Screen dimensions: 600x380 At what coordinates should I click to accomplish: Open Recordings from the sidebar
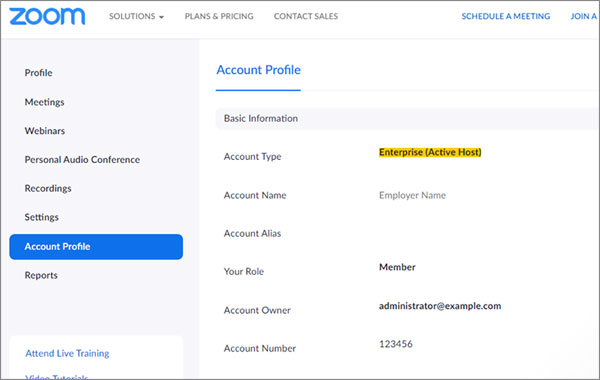point(48,188)
